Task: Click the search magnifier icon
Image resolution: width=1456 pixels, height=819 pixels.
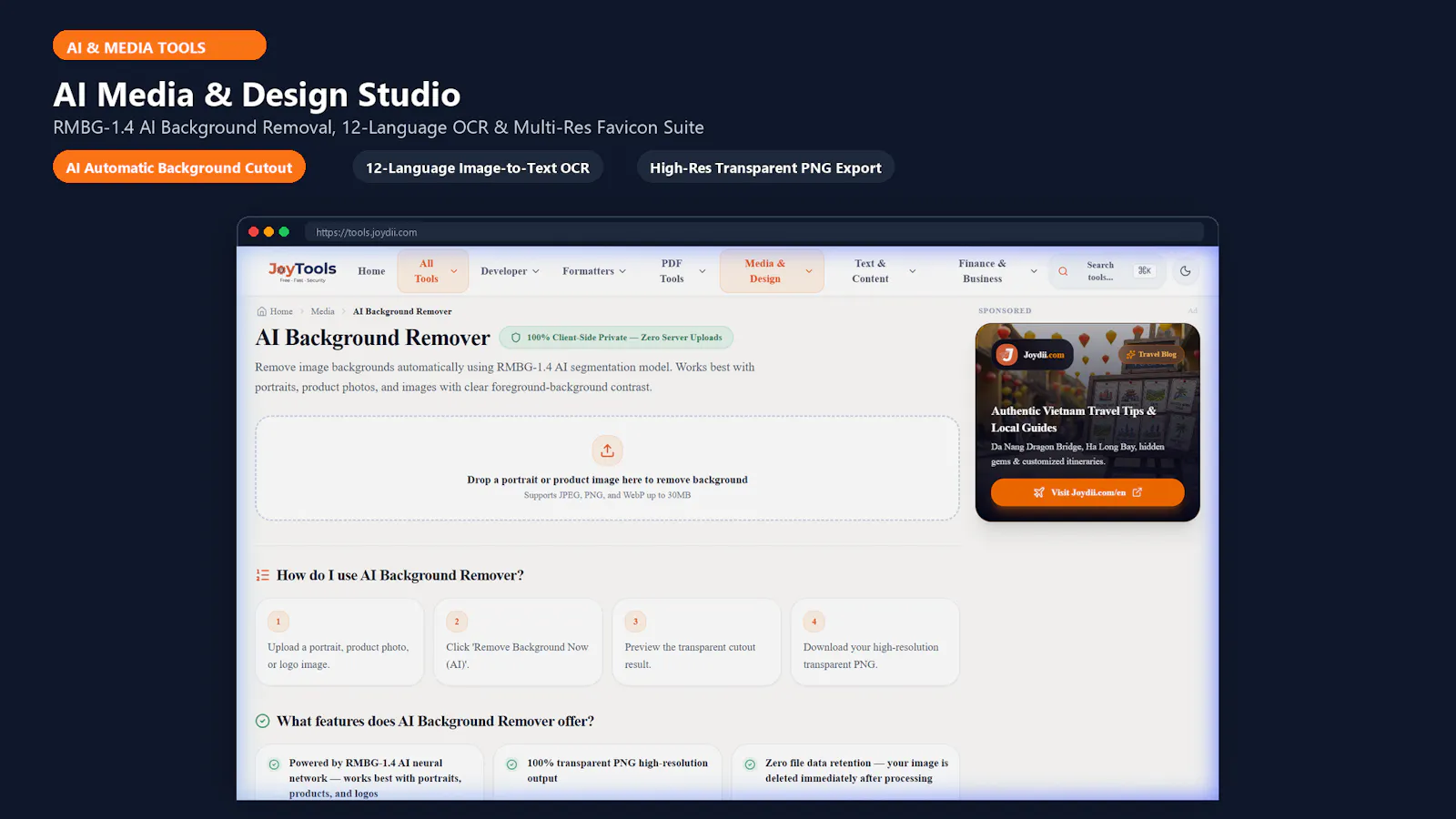Action: pos(1063,271)
